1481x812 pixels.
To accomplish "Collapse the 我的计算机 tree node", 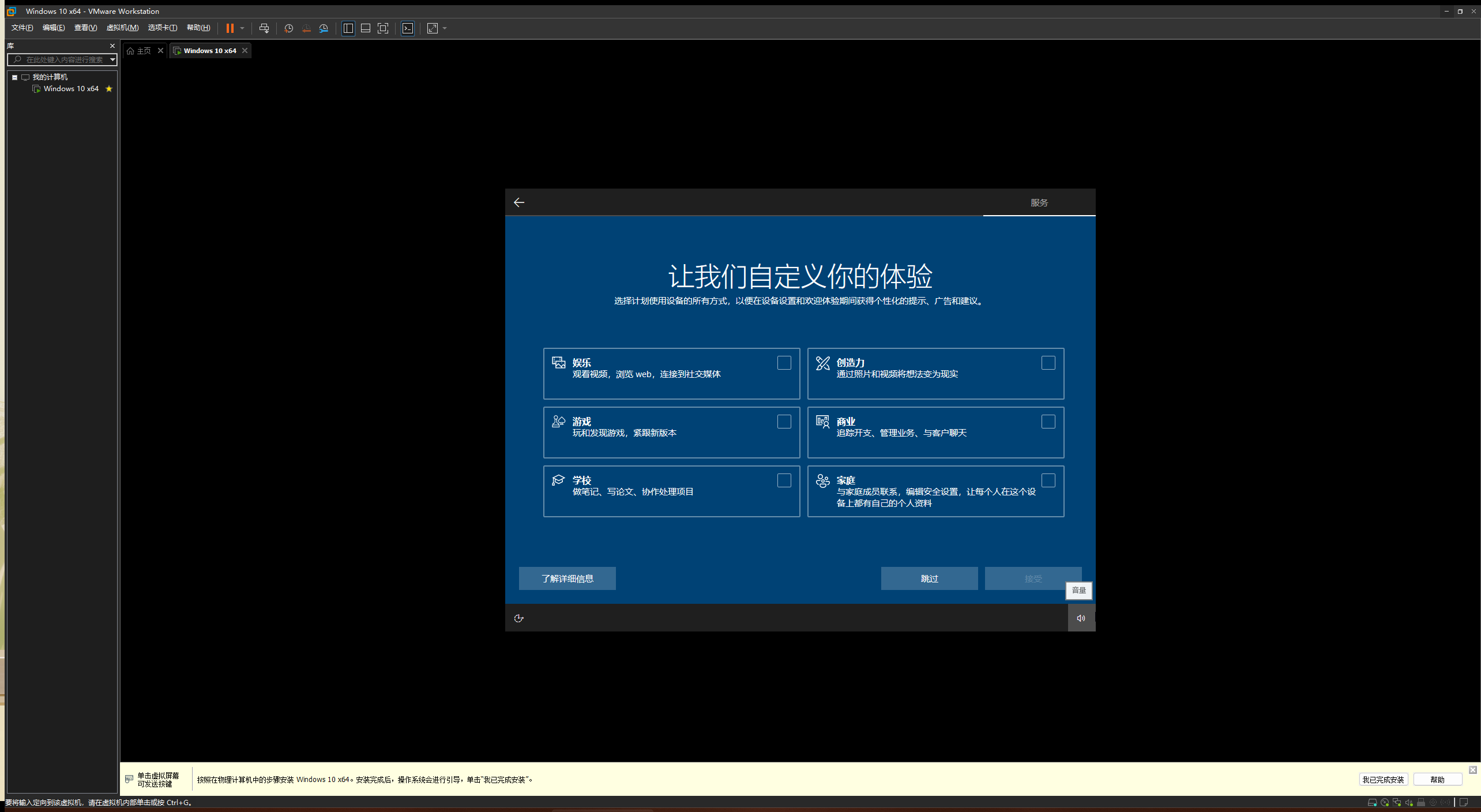I will click(15, 77).
